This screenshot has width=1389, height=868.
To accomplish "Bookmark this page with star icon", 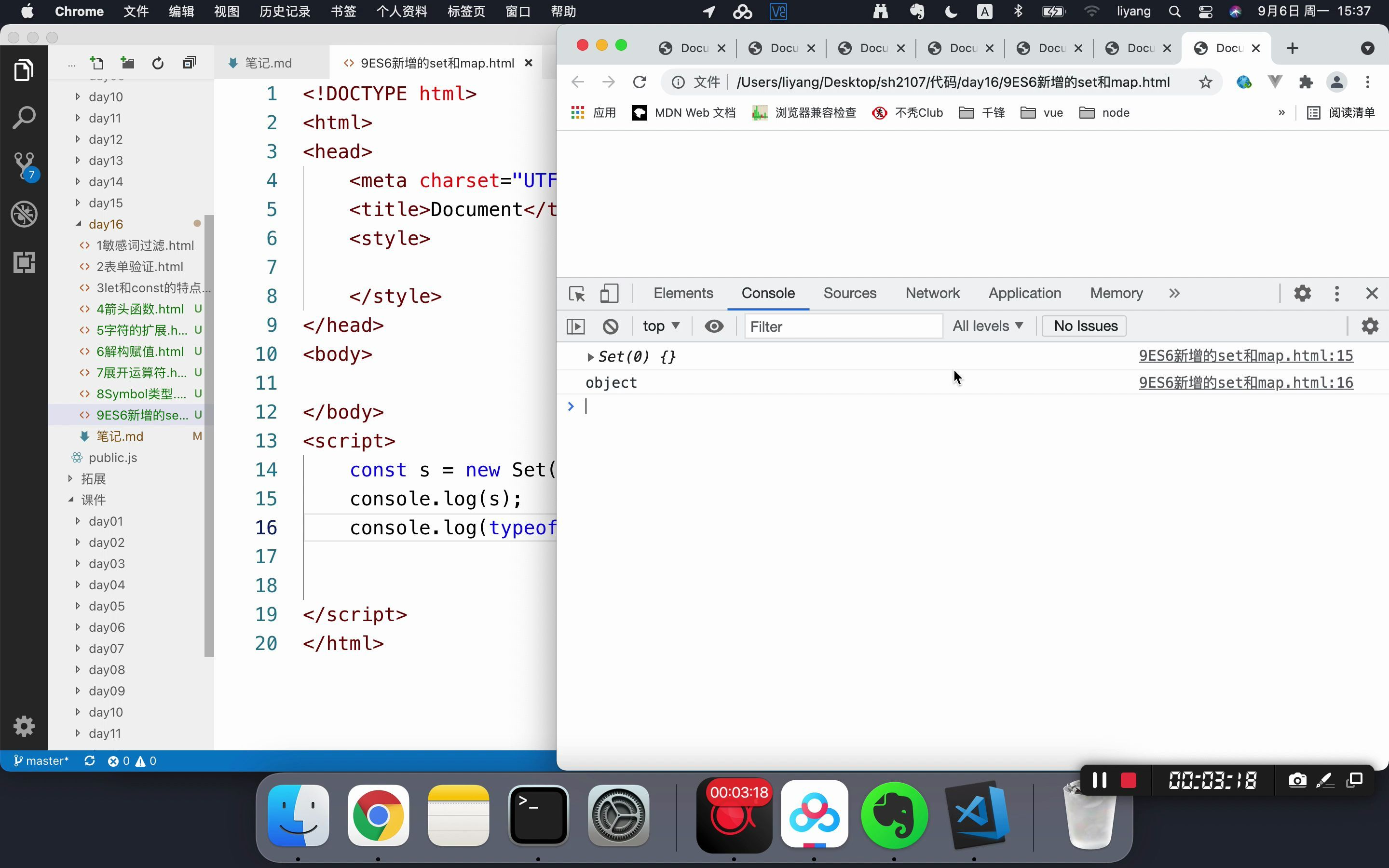I will pos(1205,82).
